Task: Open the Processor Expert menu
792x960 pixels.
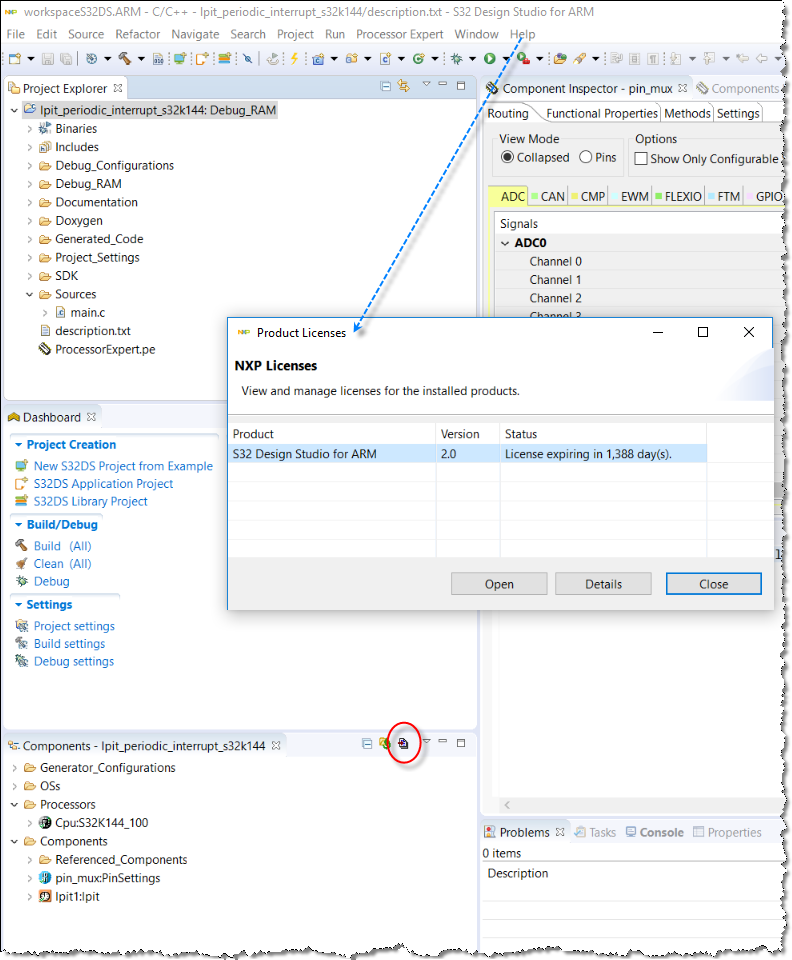Action: tap(400, 34)
